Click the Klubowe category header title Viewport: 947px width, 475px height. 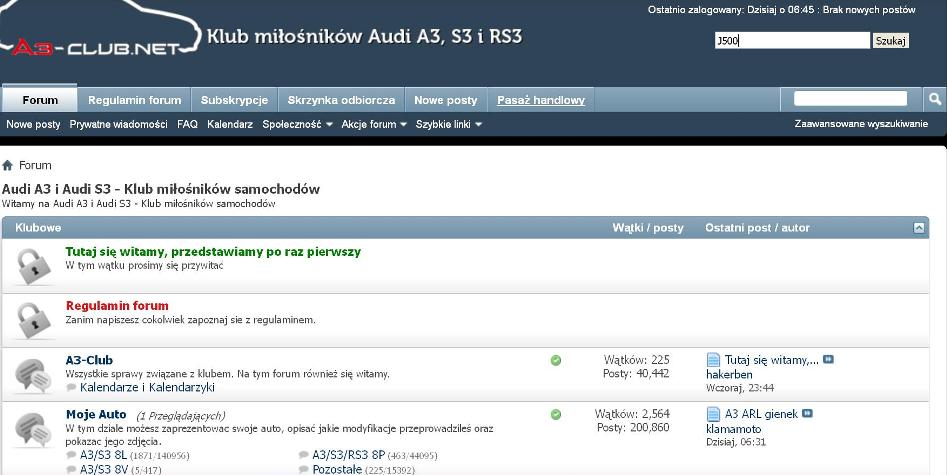pyautogui.click(x=38, y=228)
